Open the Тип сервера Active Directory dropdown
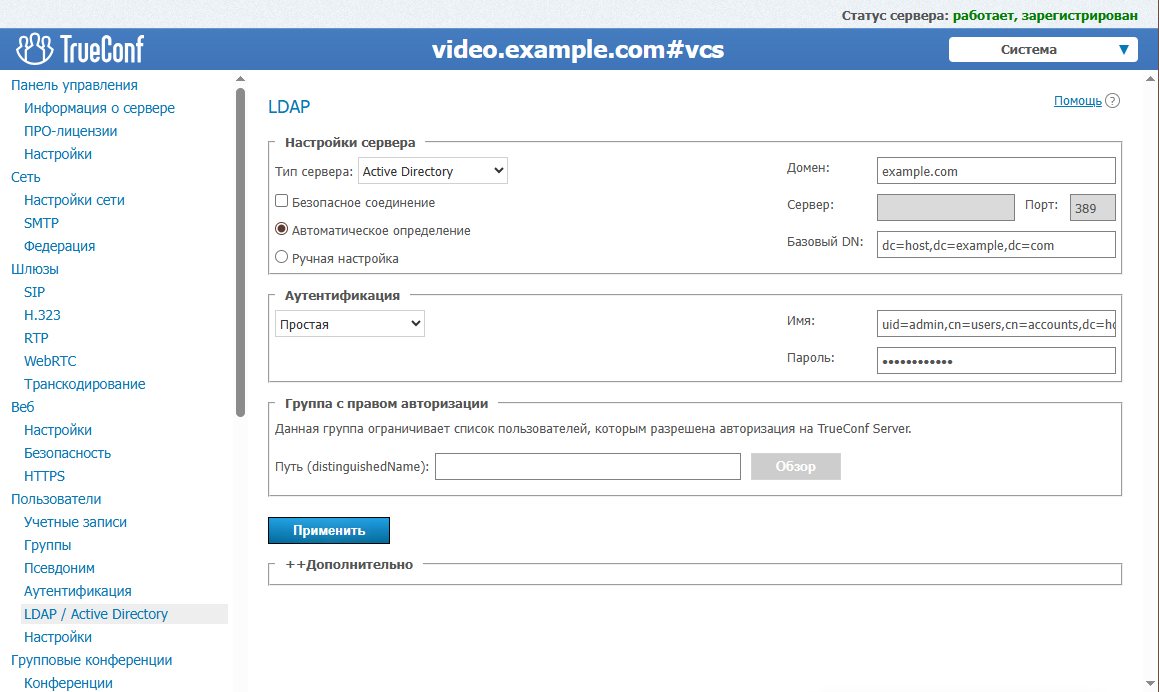The width and height of the screenshot is (1159, 692). coord(432,171)
